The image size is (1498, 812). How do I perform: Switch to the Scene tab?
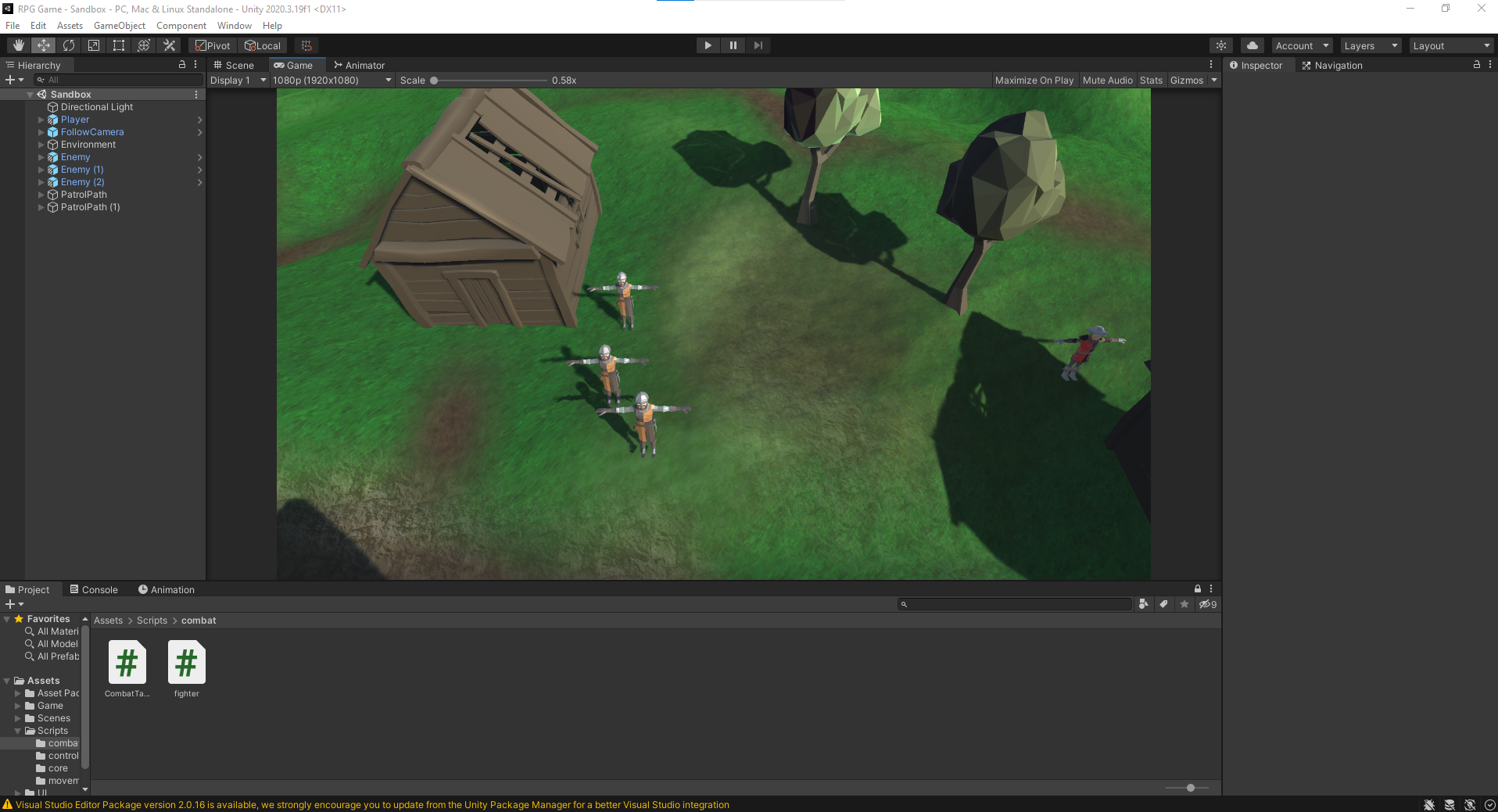pyautogui.click(x=234, y=66)
